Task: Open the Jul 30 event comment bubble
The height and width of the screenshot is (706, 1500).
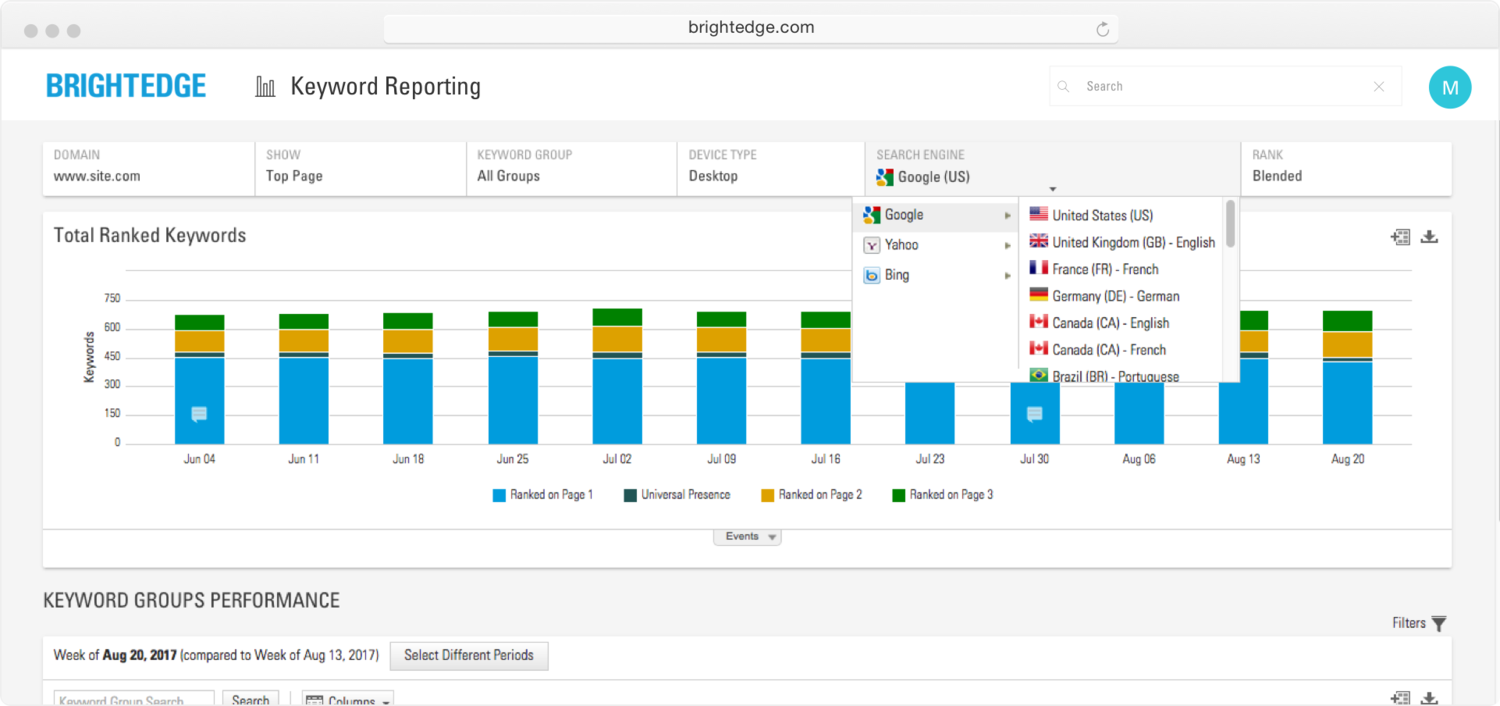Action: coord(1035,414)
